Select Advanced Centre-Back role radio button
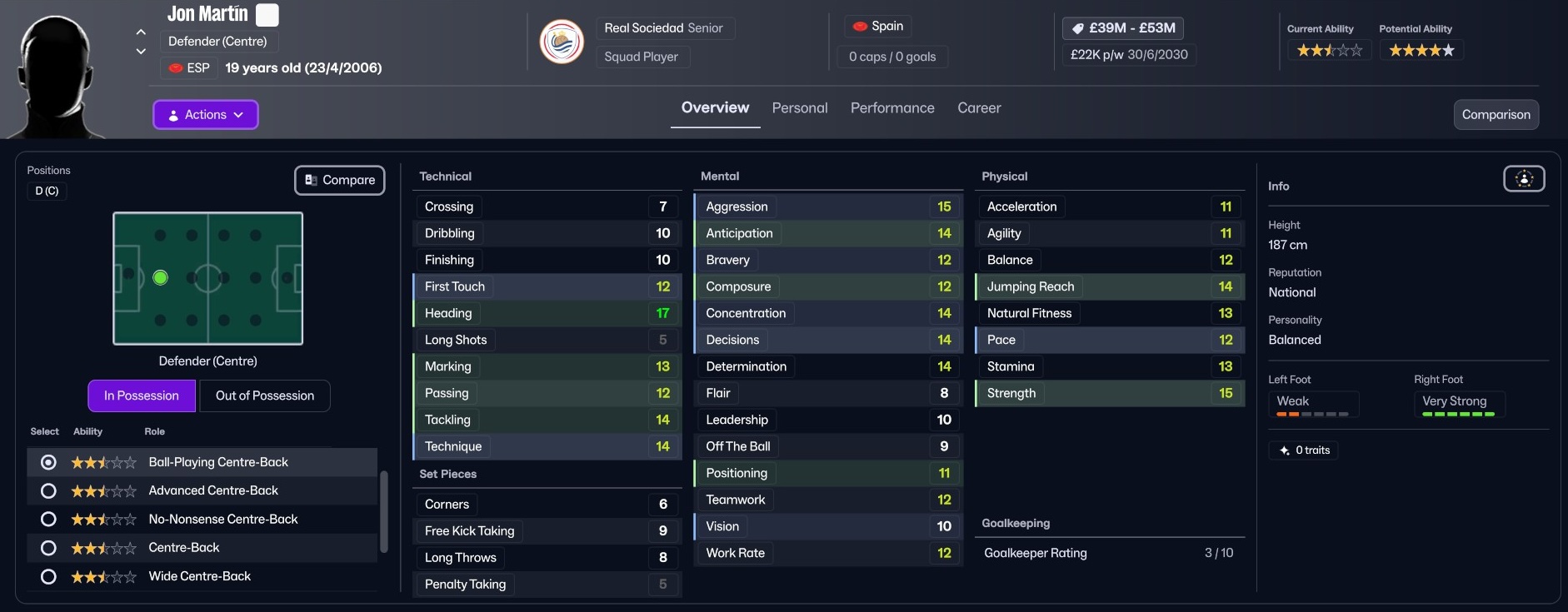This screenshot has height=612, width=1568. [48, 491]
